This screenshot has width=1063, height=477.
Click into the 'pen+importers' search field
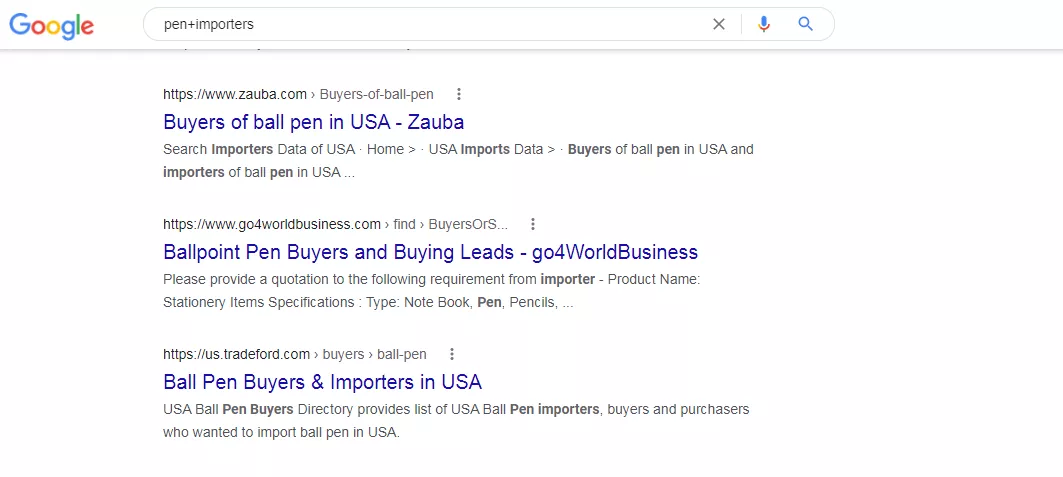(427, 24)
